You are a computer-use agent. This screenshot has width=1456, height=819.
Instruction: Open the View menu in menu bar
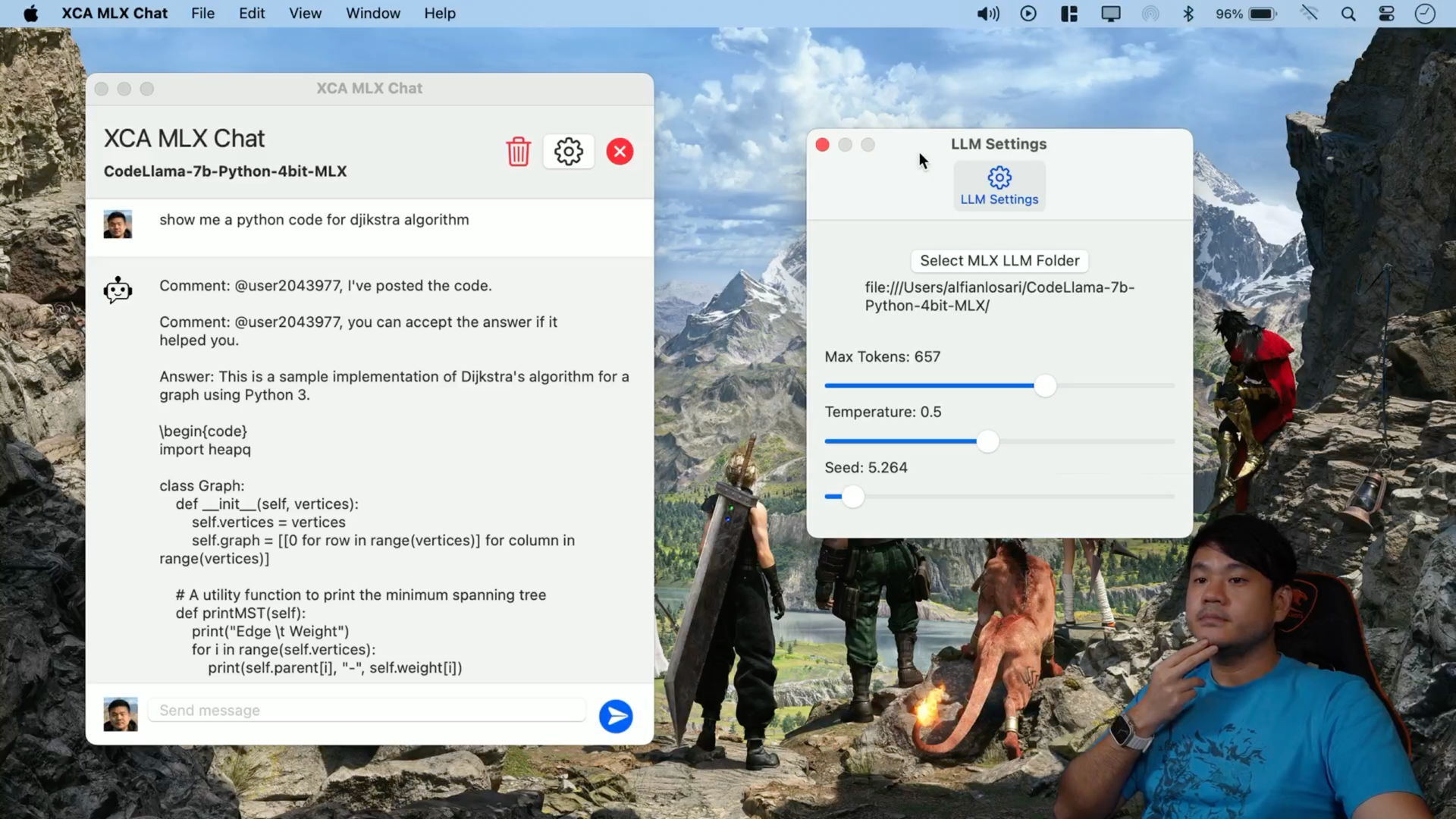[305, 14]
